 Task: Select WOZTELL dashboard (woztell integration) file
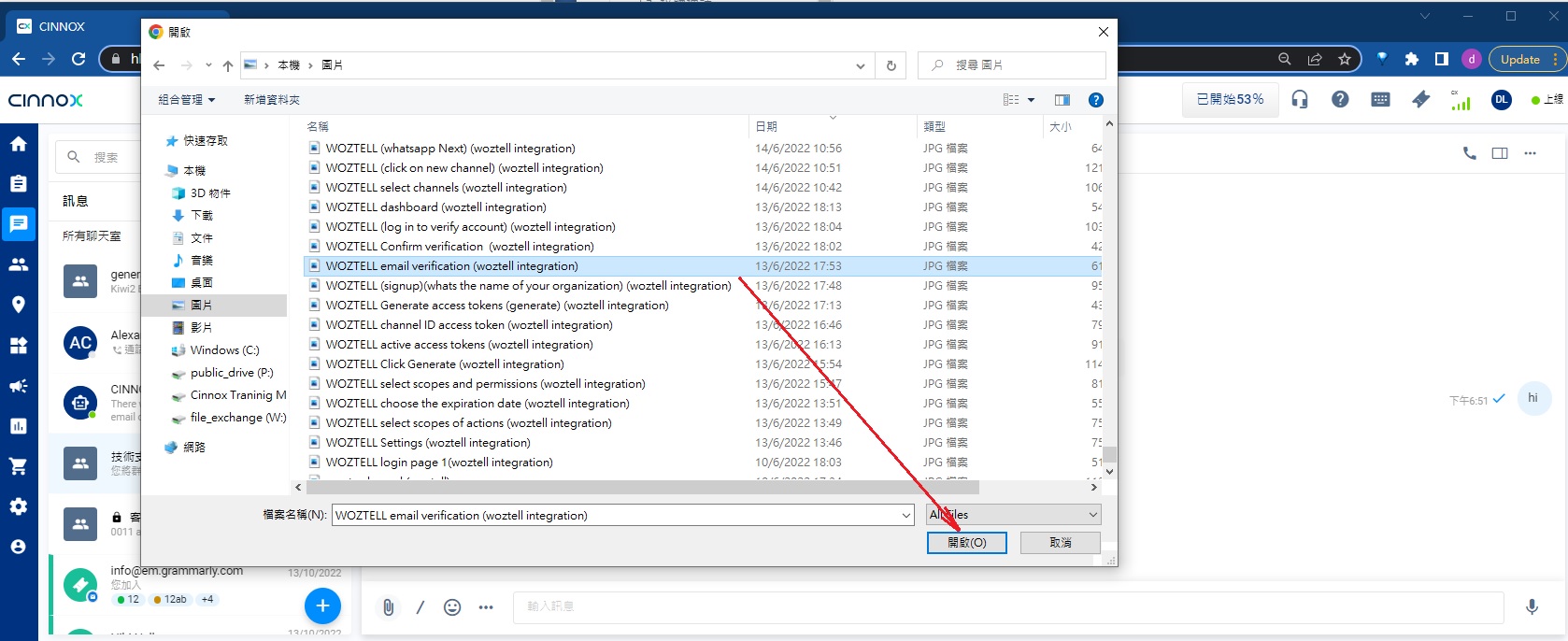(x=435, y=207)
